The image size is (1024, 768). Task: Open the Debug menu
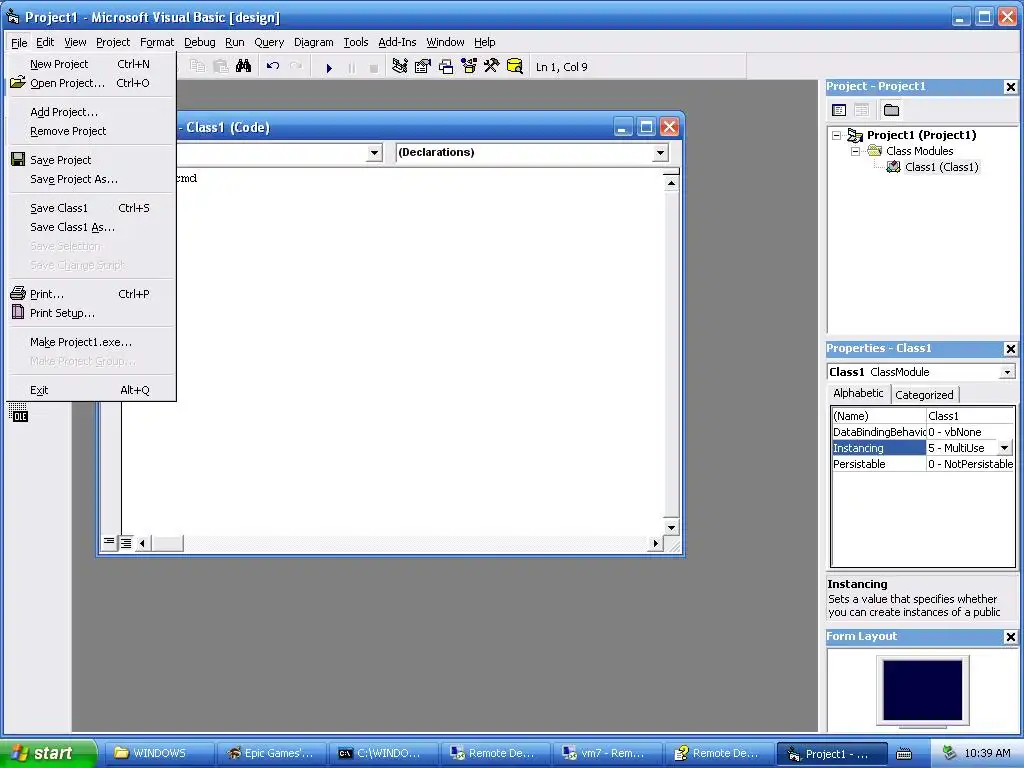point(199,42)
